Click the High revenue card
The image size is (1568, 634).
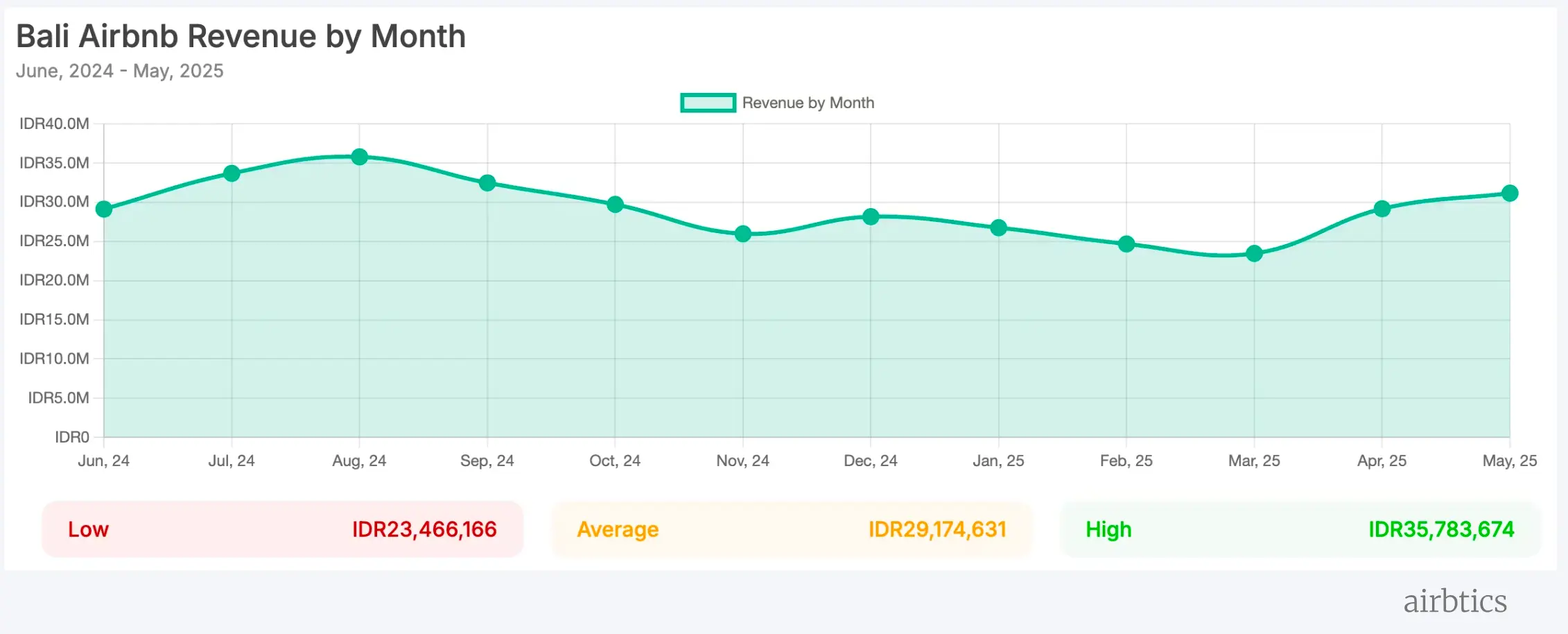[x=1300, y=529]
